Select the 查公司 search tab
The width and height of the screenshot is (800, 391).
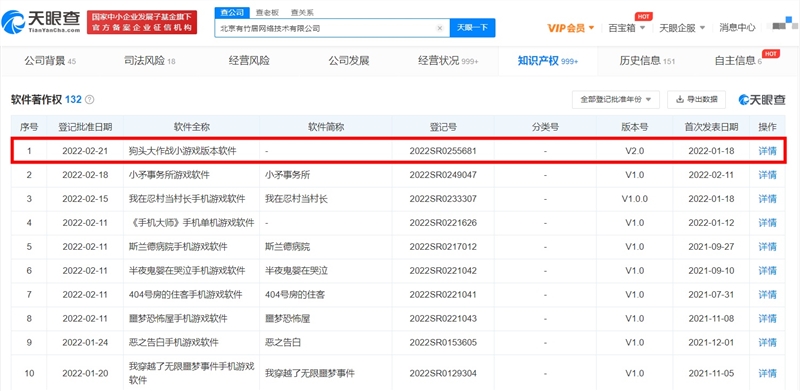coord(232,12)
